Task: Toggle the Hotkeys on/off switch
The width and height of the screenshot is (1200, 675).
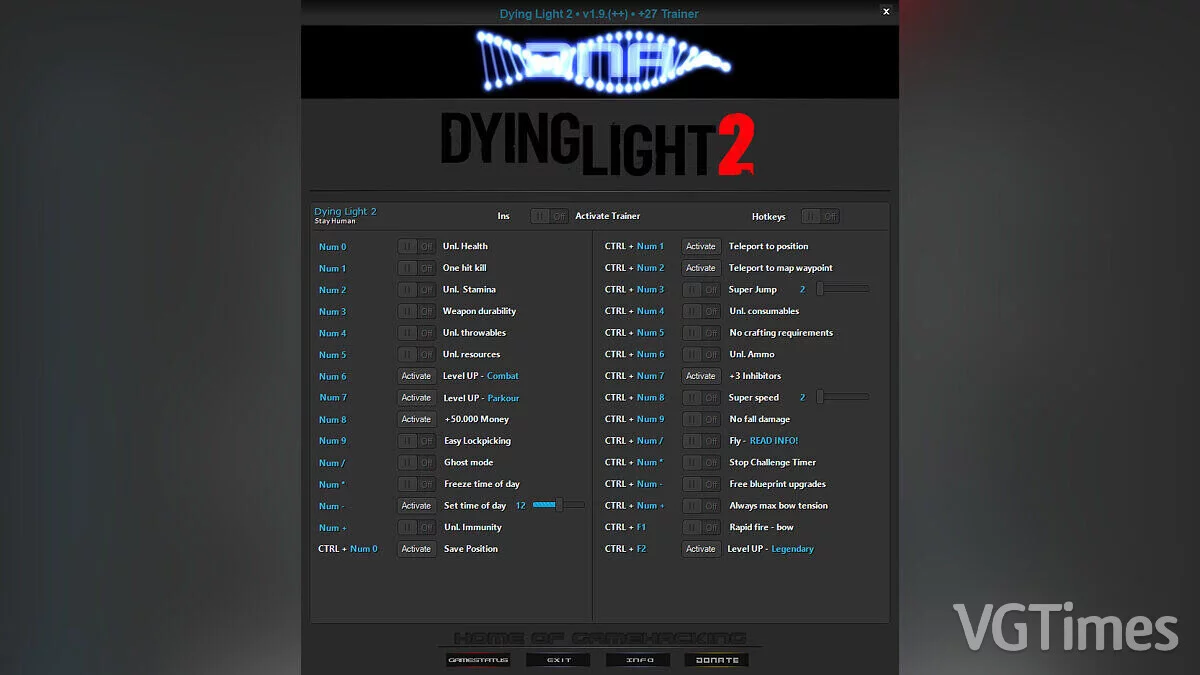Action: pyautogui.click(x=820, y=215)
